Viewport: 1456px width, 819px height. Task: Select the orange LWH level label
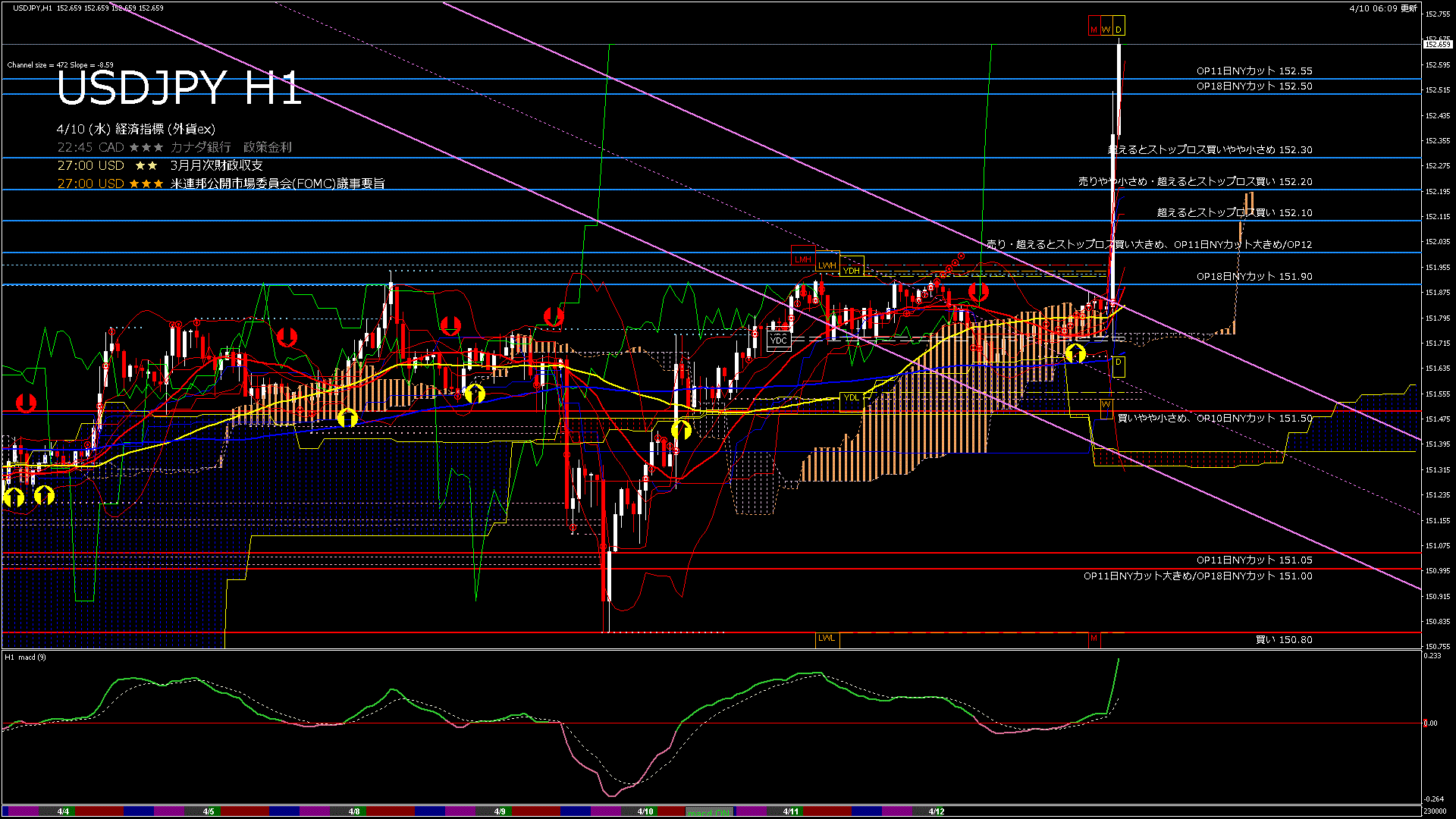click(827, 265)
